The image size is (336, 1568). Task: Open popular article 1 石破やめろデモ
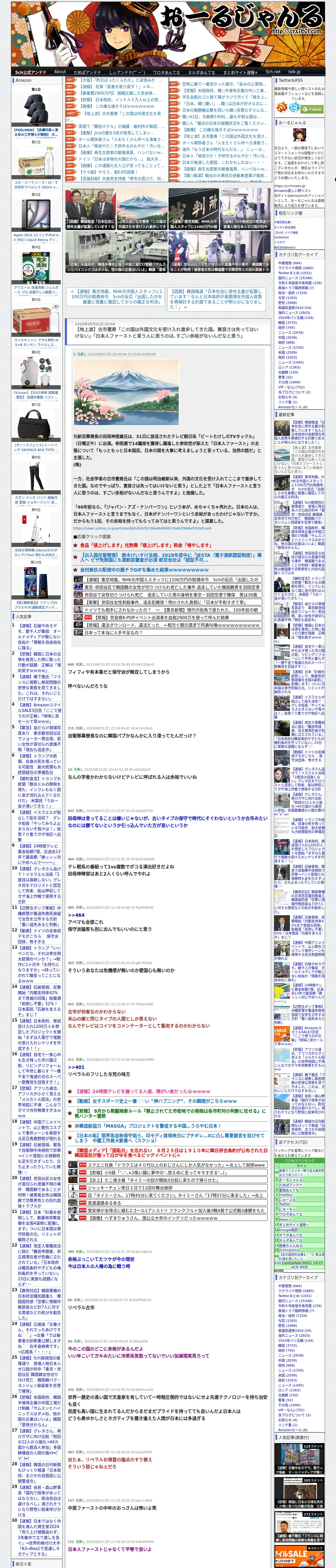[40, 637]
